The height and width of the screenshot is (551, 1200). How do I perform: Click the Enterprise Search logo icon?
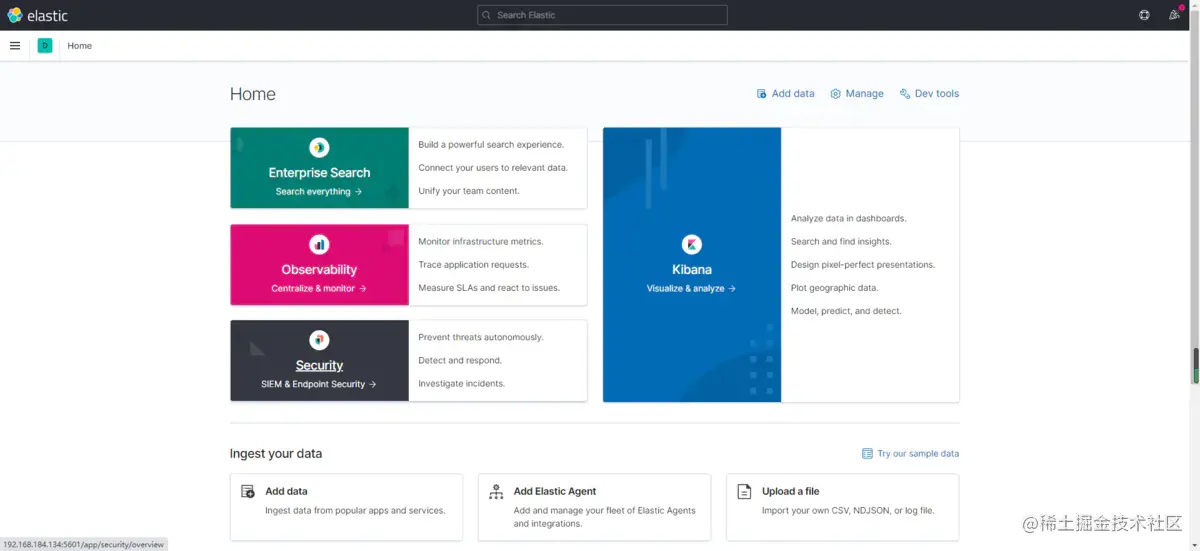click(x=319, y=148)
